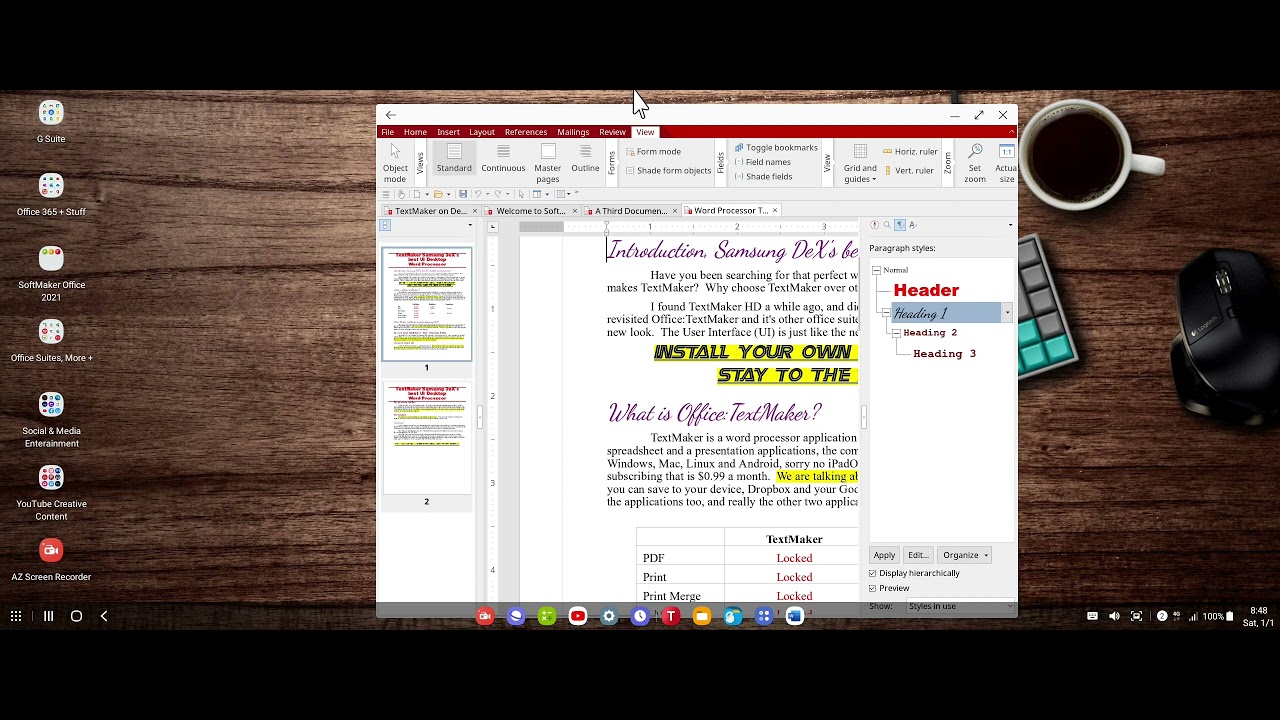Viewport: 1280px width, 720px height.
Task: Select the page 1 thumbnail
Action: point(426,304)
